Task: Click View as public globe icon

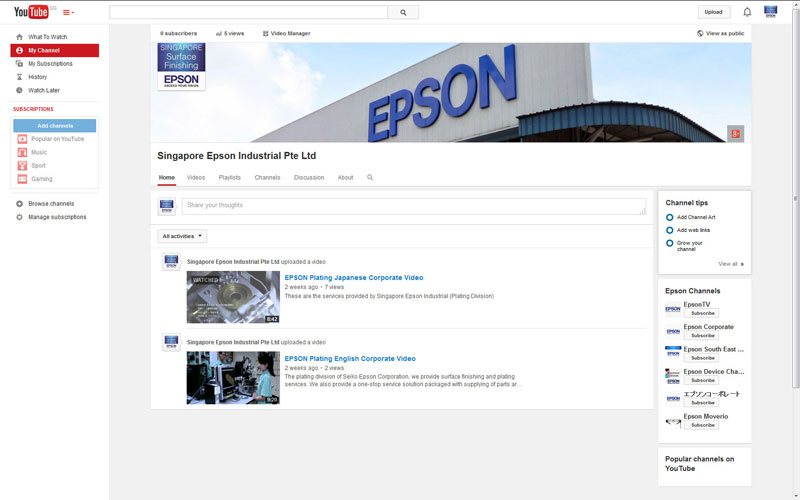Action: [700, 33]
